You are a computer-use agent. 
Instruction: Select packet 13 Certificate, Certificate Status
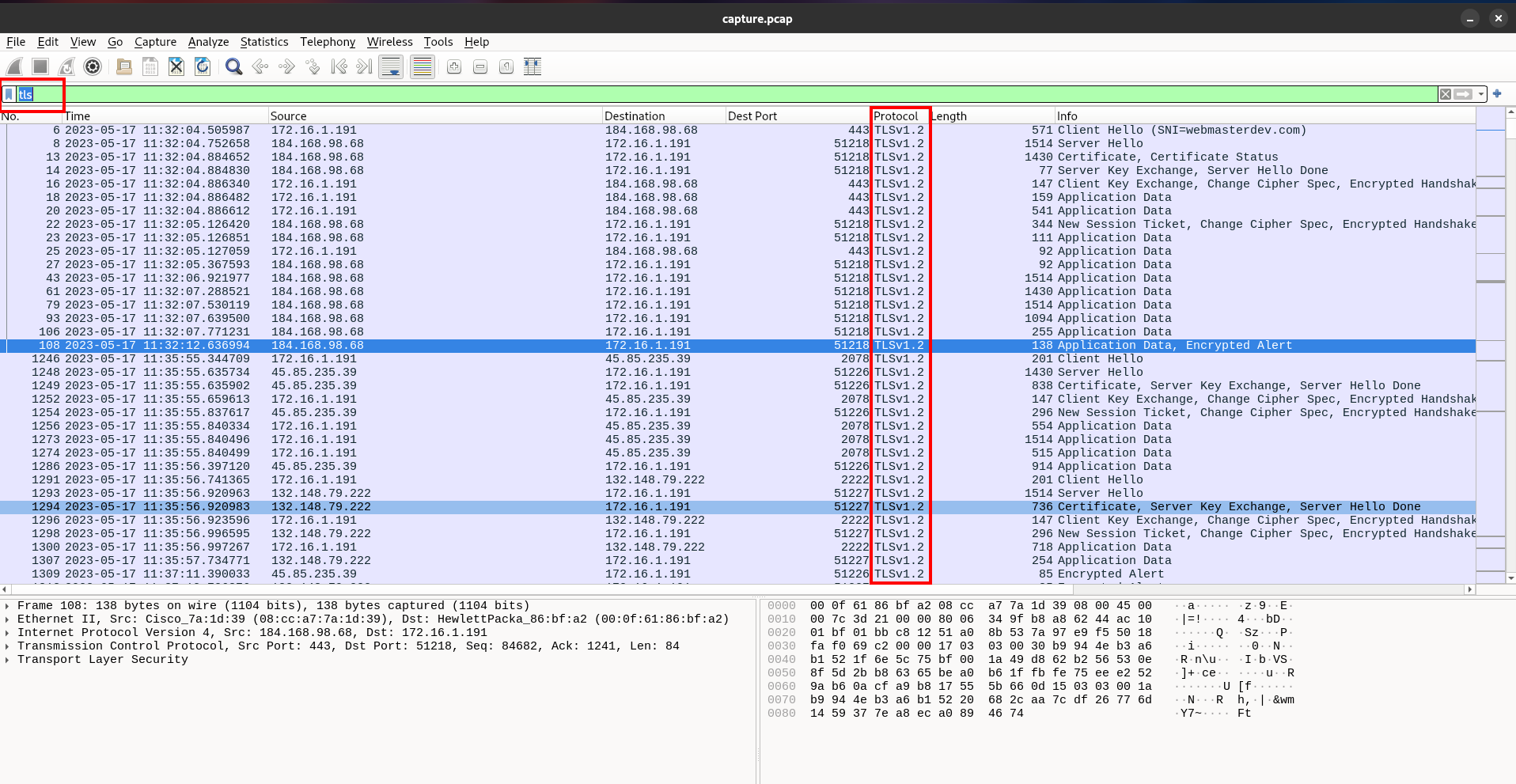[x=737, y=157]
